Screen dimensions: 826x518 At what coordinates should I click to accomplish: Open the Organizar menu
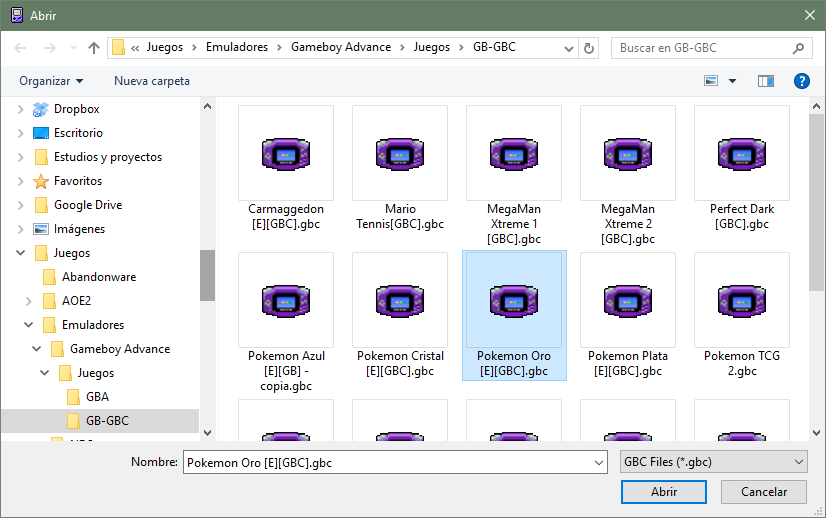tap(51, 81)
